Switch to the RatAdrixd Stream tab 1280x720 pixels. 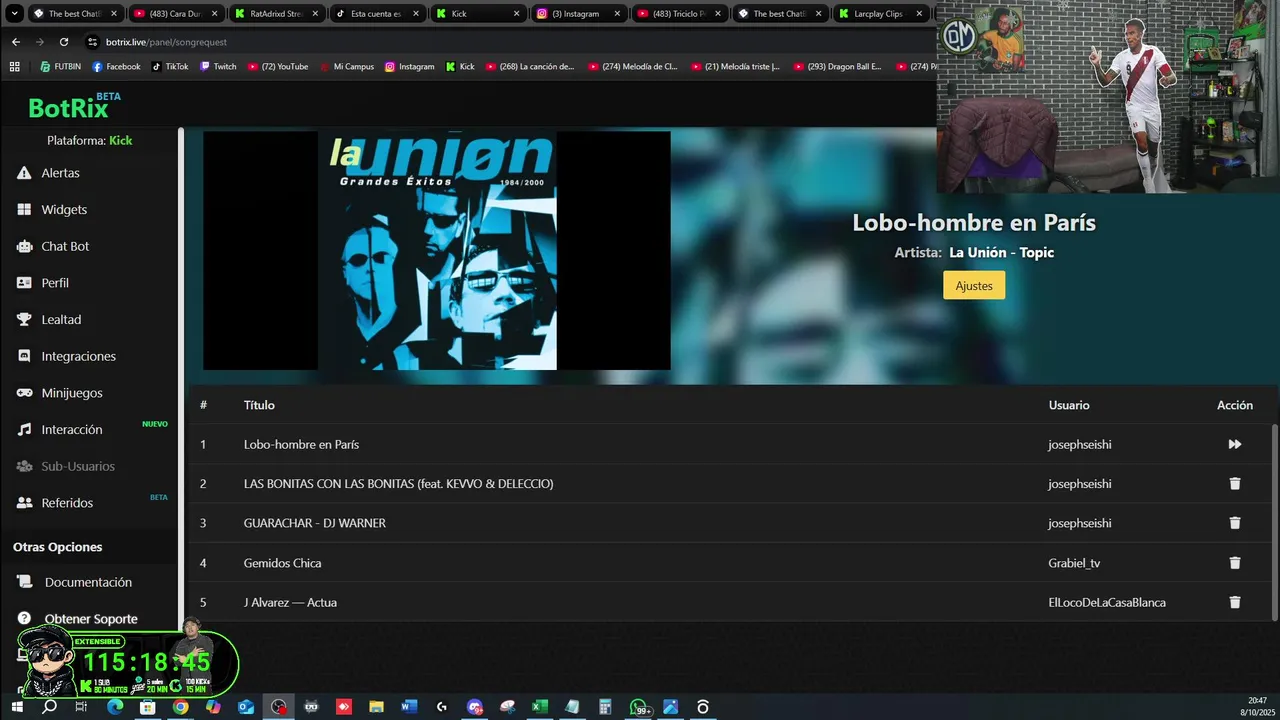click(x=277, y=14)
